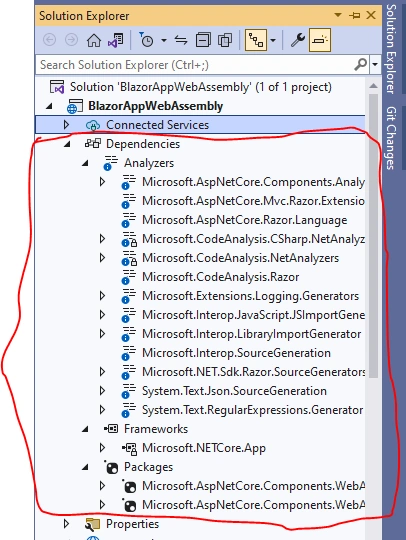
Task: Expand Microsoft.Interop.LibraryImportGenerator node
Action: (x=102, y=334)
